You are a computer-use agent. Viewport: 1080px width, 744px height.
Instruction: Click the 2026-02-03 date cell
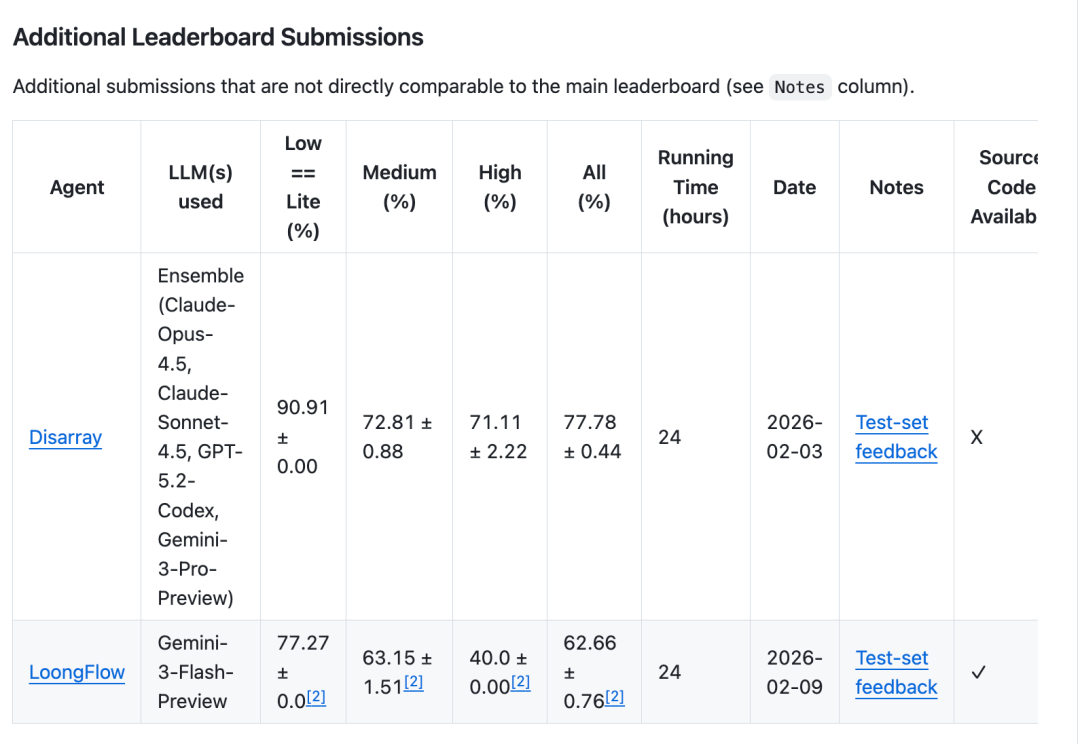(x=794, y=437)
